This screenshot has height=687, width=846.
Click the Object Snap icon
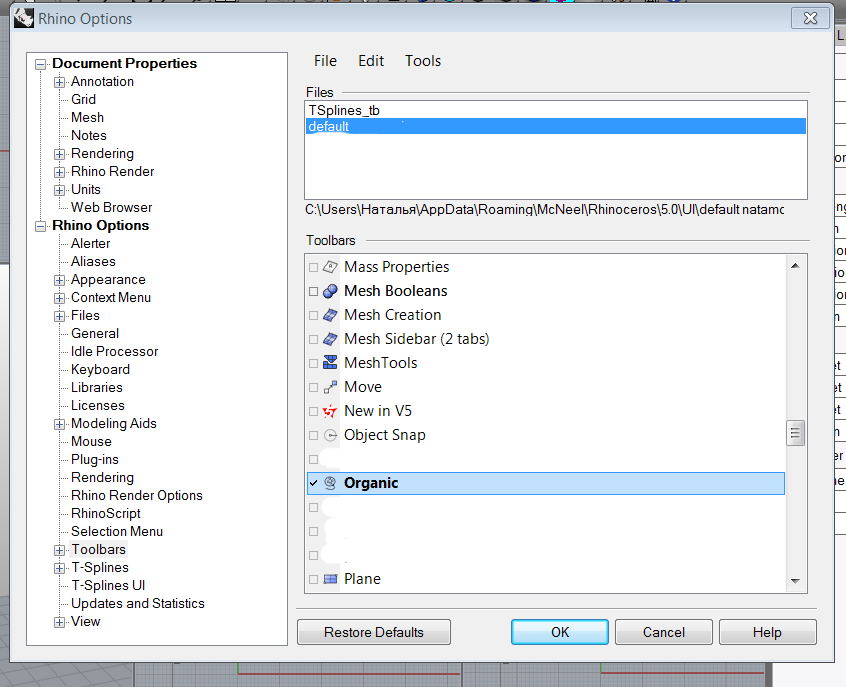click(x=330, y=436)
